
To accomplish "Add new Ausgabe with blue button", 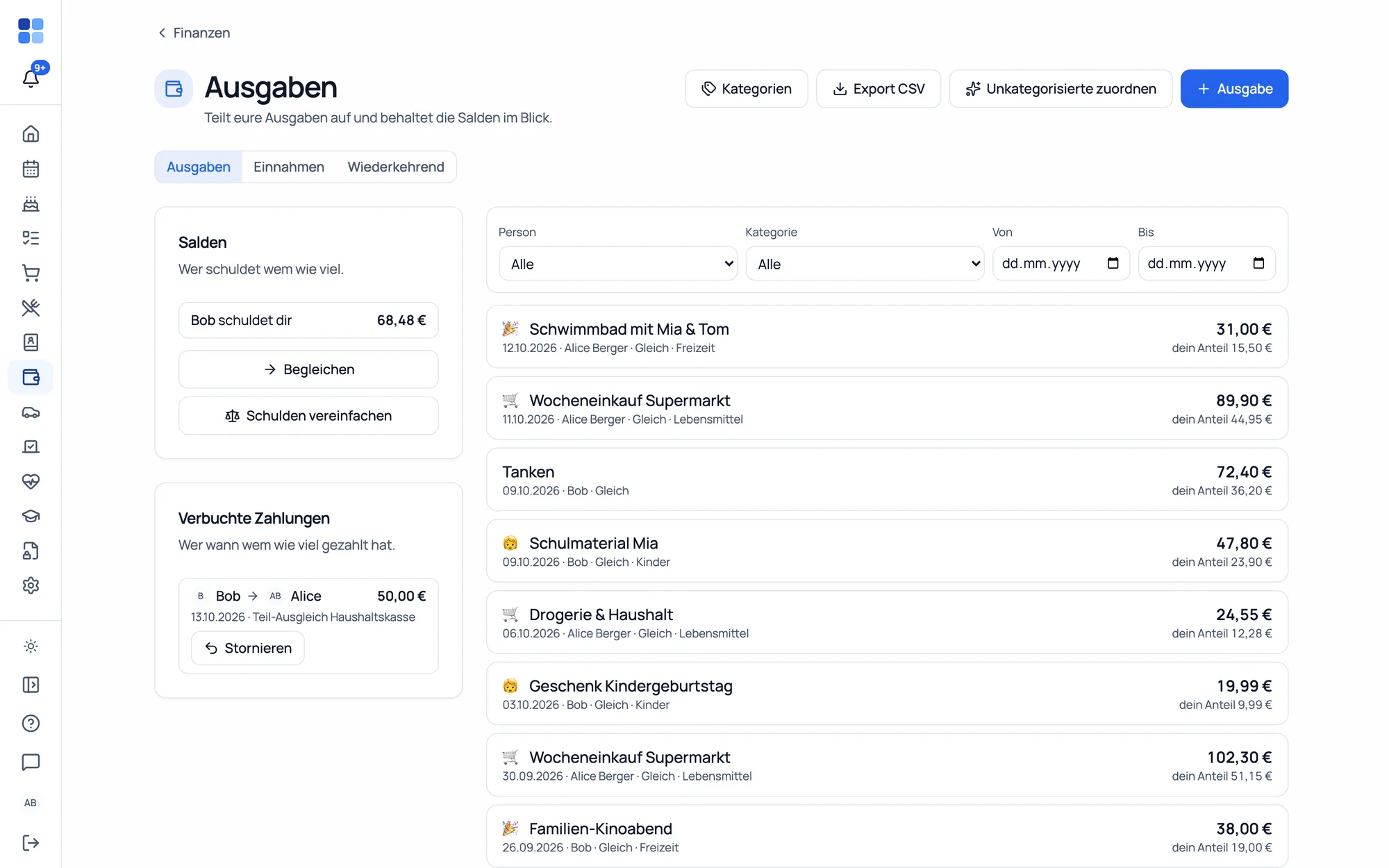I will coord(1234,89).
